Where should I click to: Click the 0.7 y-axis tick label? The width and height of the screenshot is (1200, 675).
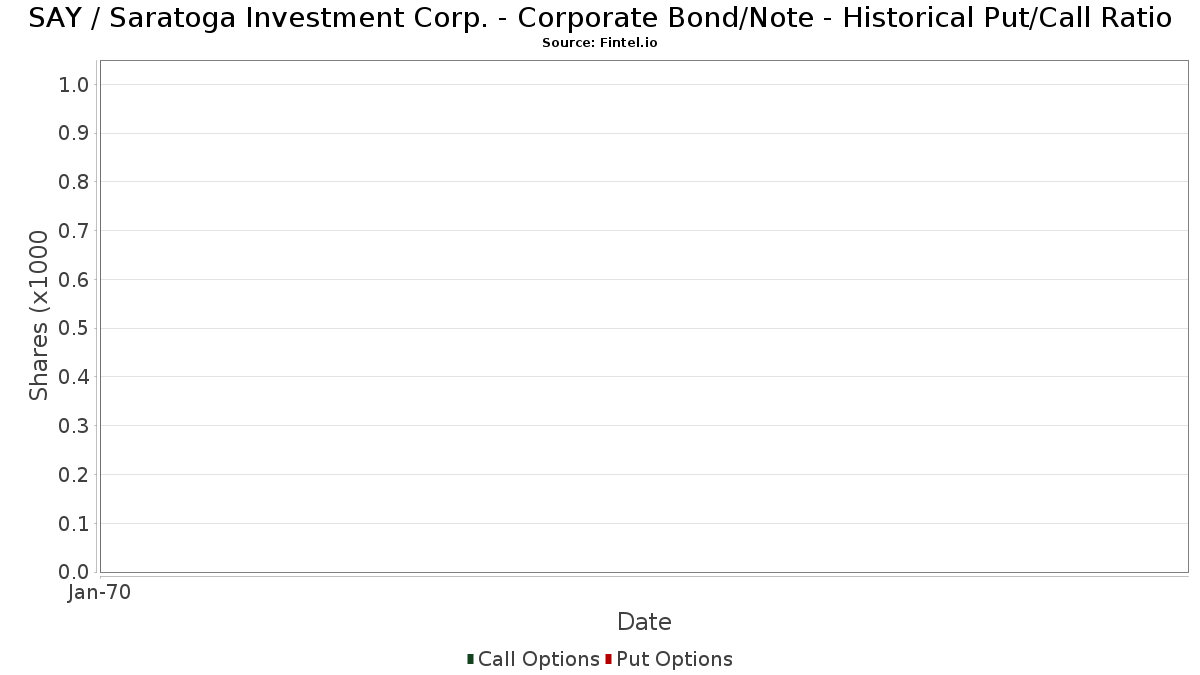(x=74, y=231)
